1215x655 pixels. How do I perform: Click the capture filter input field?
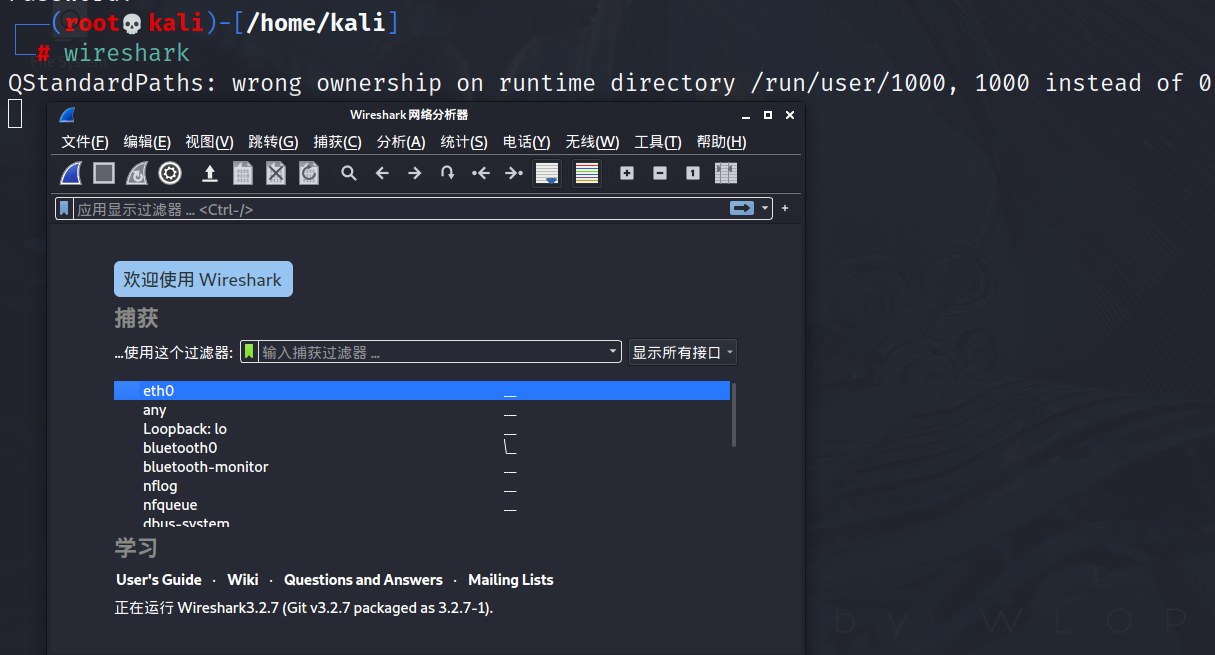(x=432, y=352)
